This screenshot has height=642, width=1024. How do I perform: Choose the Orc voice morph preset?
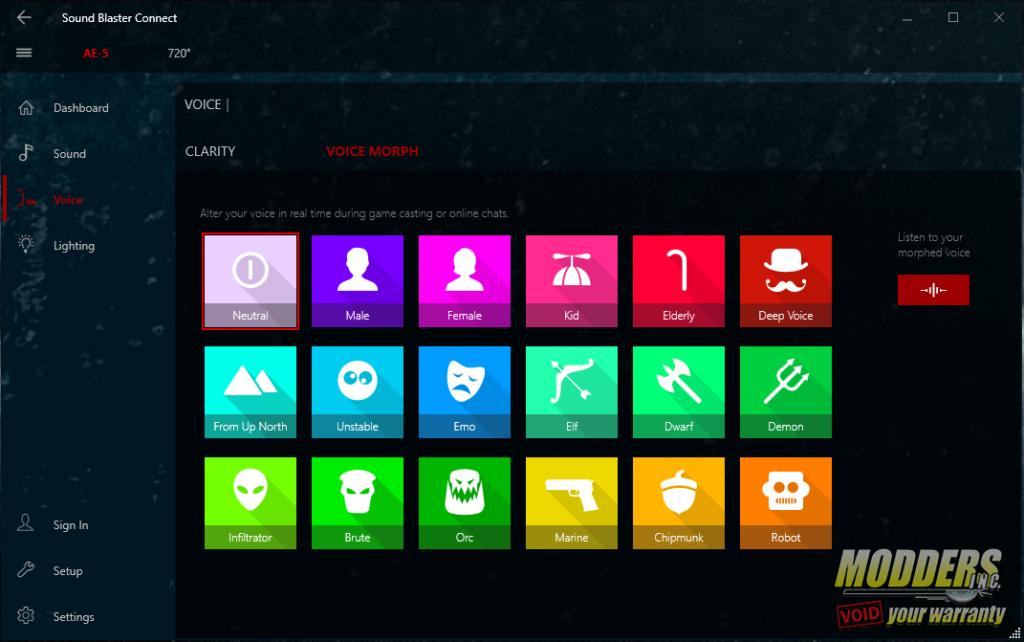coord(464,503)
